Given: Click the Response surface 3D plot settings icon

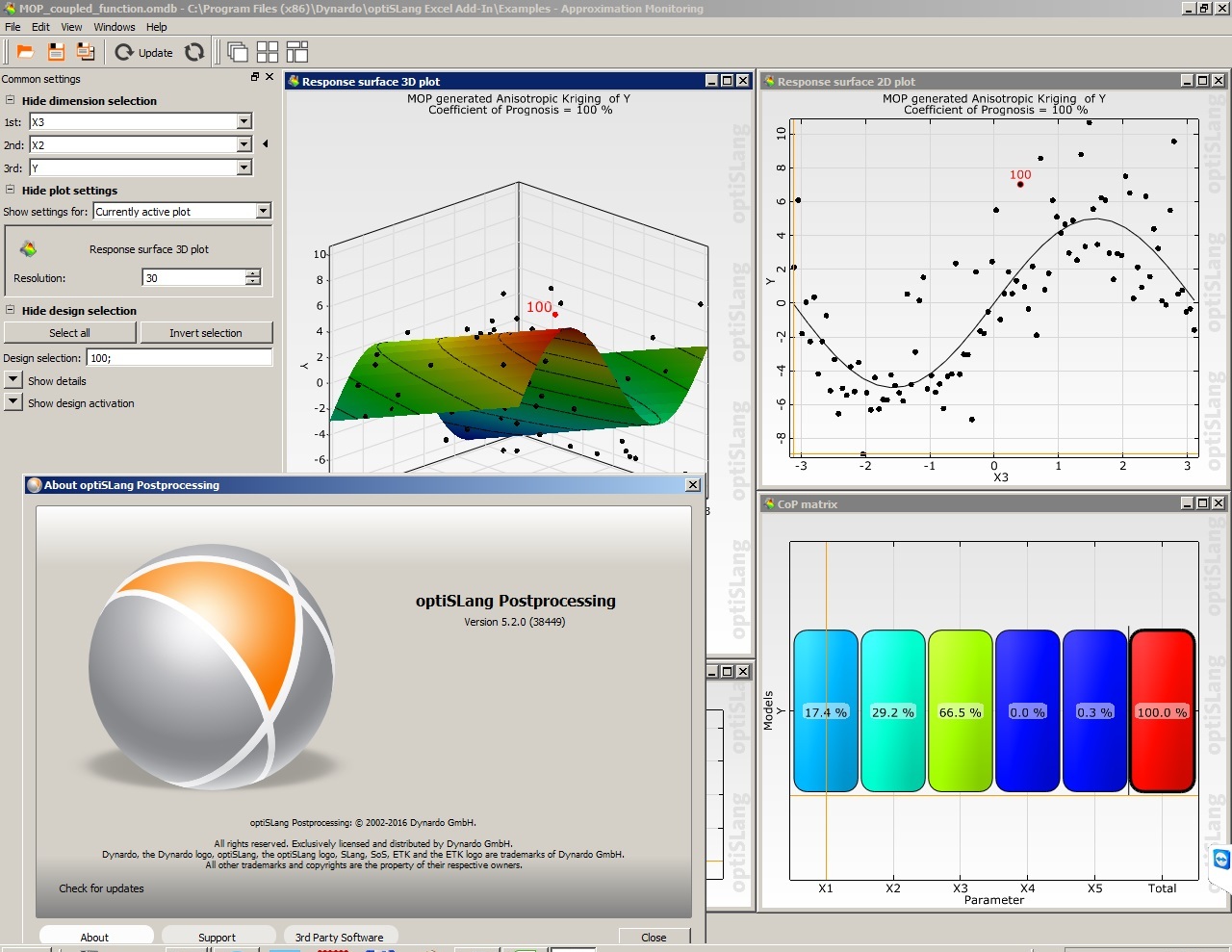Looking at the screenshot, I should pos(29,249).
